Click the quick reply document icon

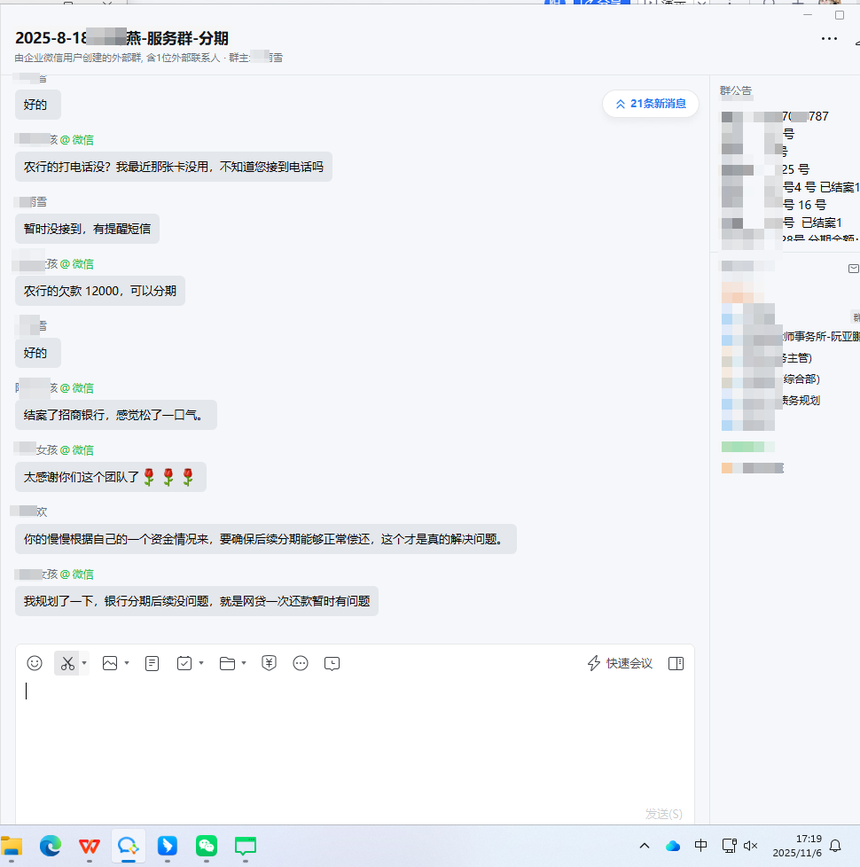152,663
